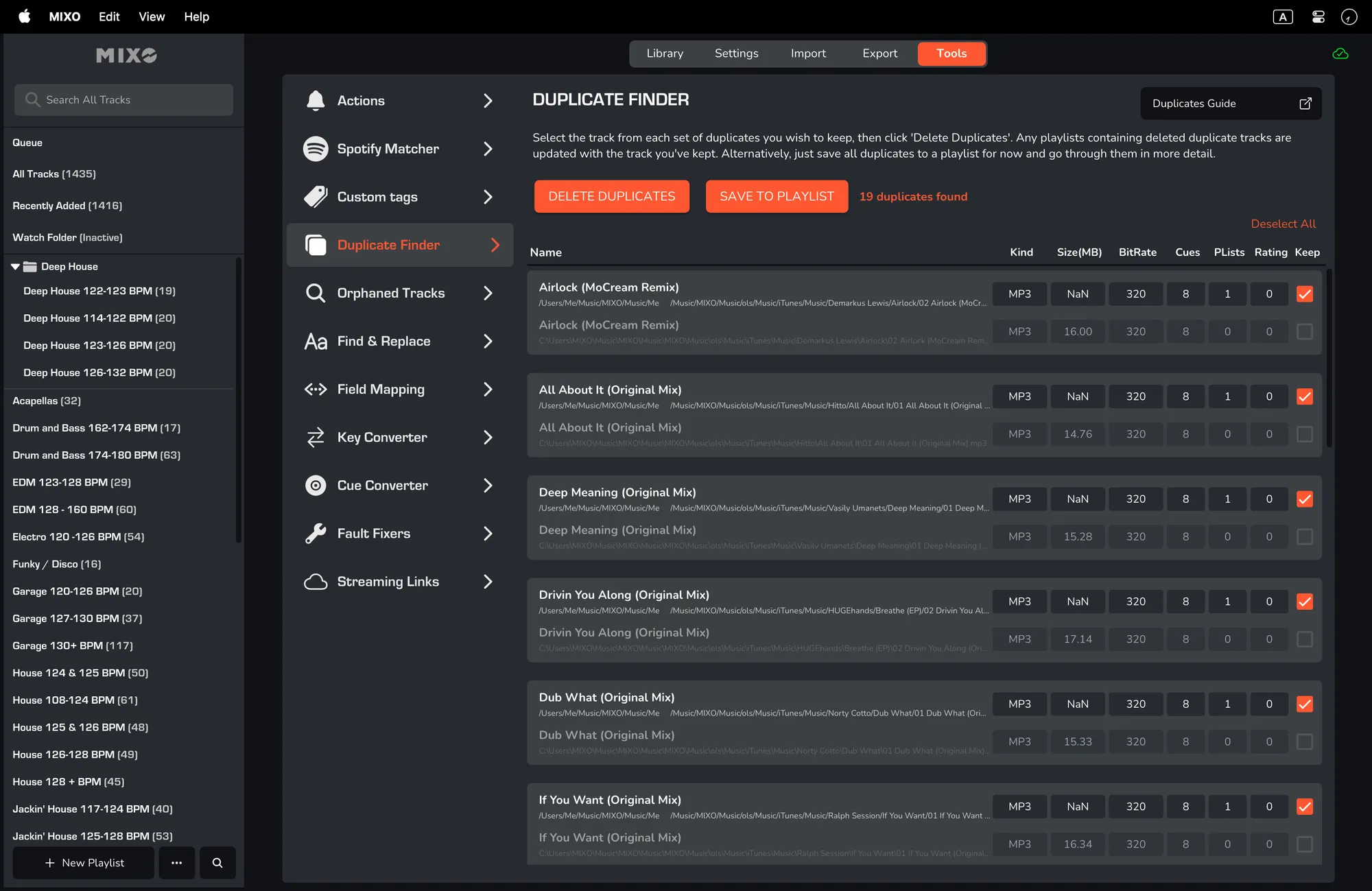Viewport: 1372px width, 891px height.
Task: Uncheck Keep for first Airlock (MoCream Remix)
Action: [1304, 294]
